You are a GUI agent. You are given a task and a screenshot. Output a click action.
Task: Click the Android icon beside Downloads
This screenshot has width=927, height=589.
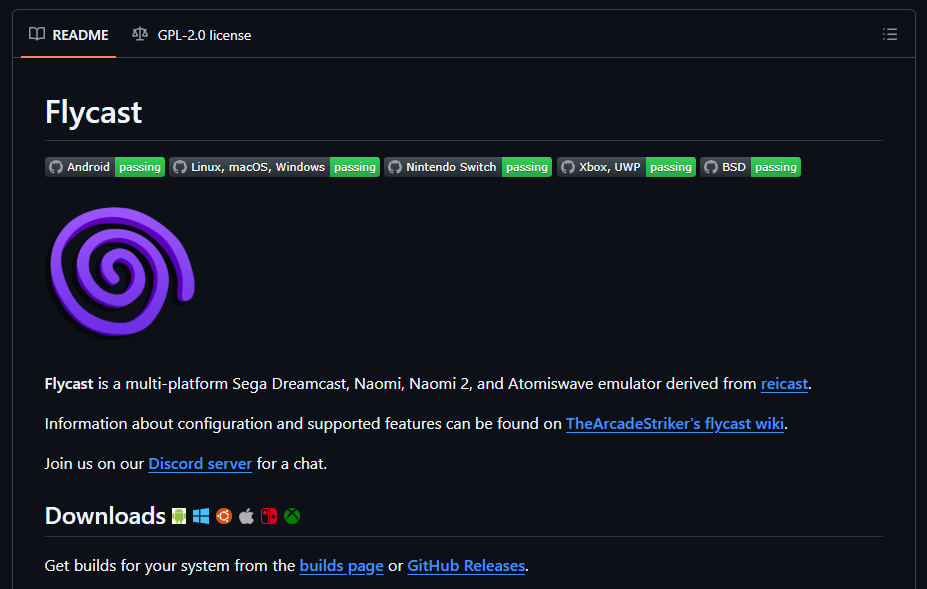click(179, 516)
